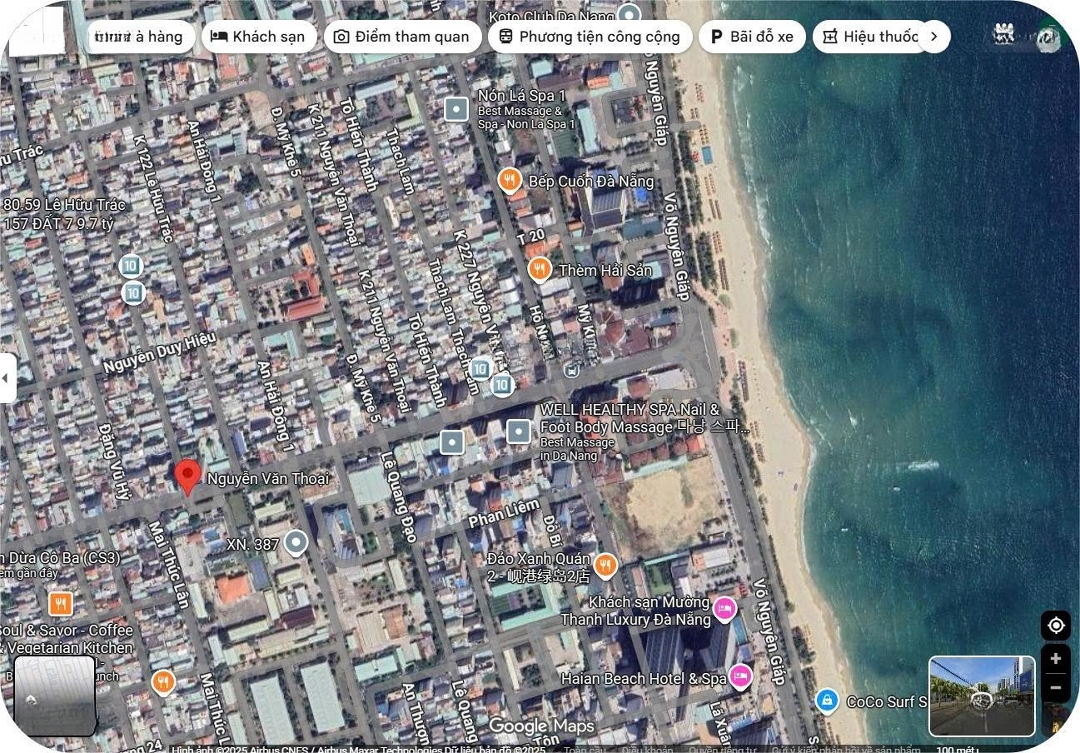Expand the collapsed side panel arrow

(7, 378)
